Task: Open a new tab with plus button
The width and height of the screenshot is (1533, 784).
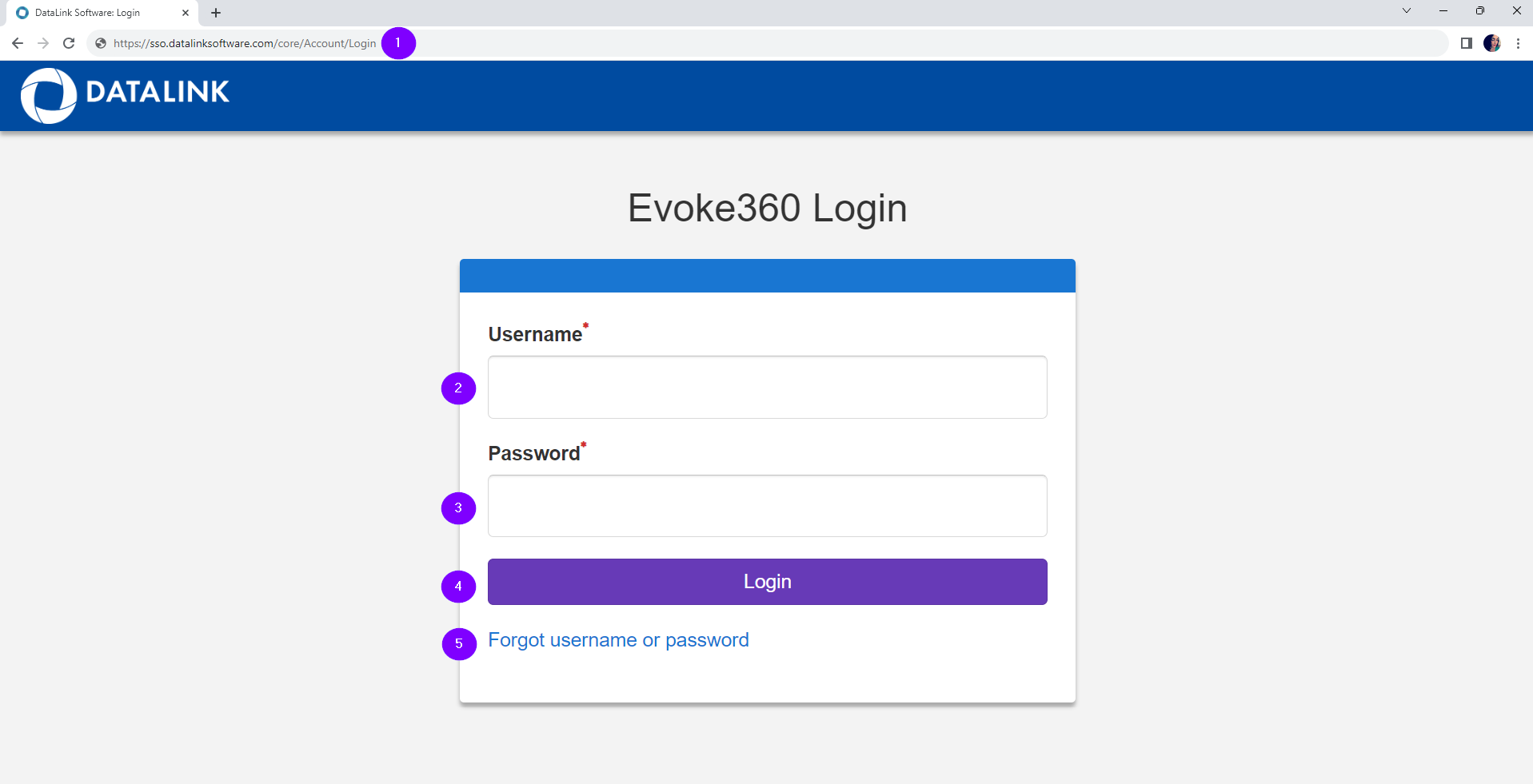Action: [216, 13]
